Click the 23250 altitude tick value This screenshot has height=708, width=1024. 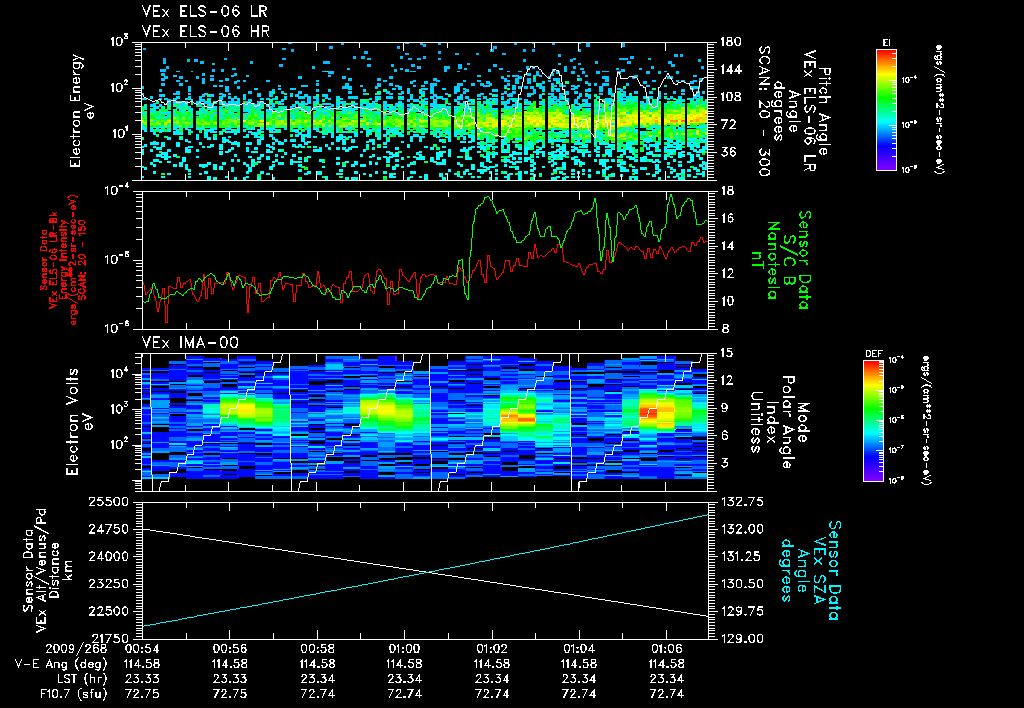tap(109, 584)
